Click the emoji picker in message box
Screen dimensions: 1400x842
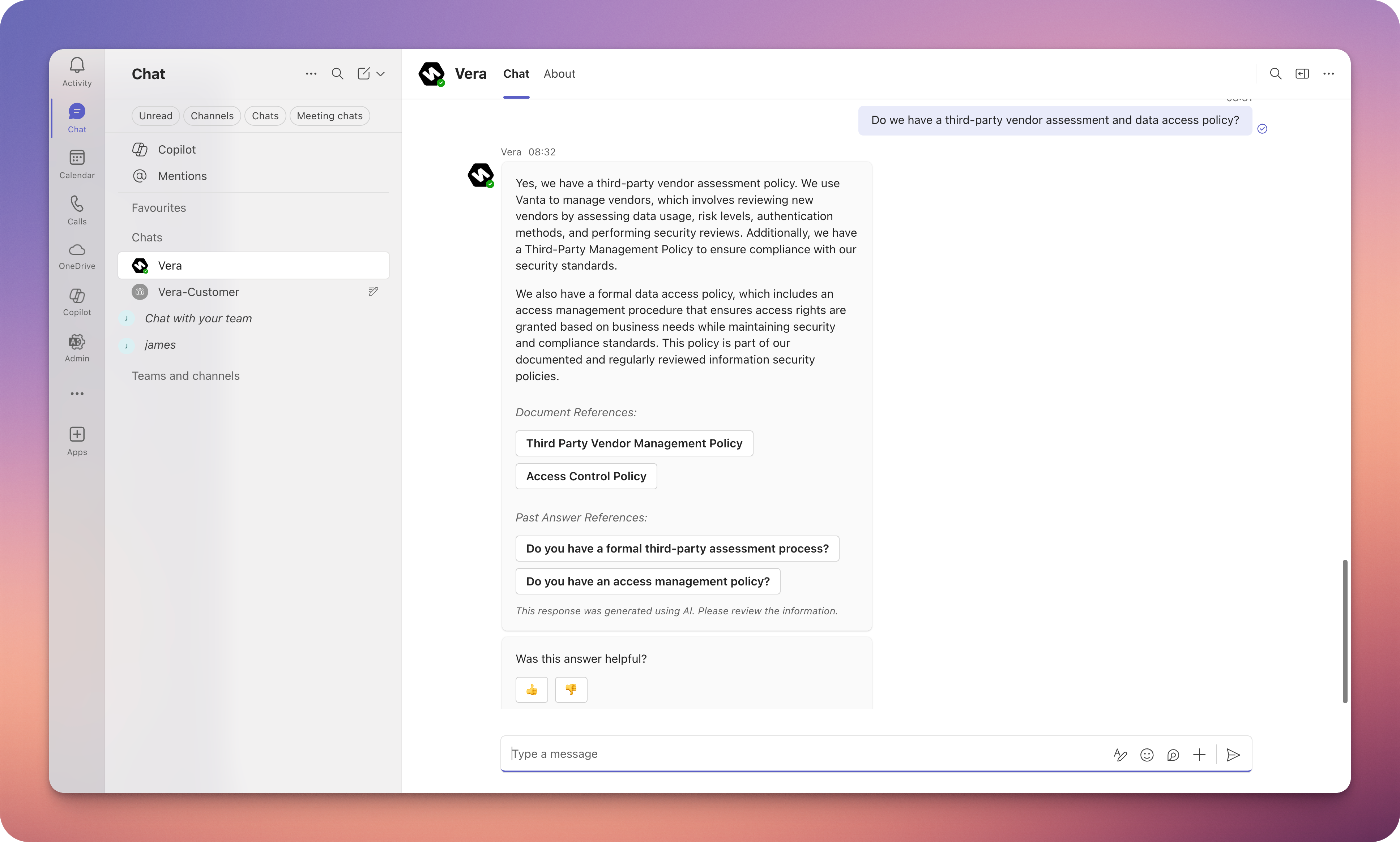click(1146, 755)
